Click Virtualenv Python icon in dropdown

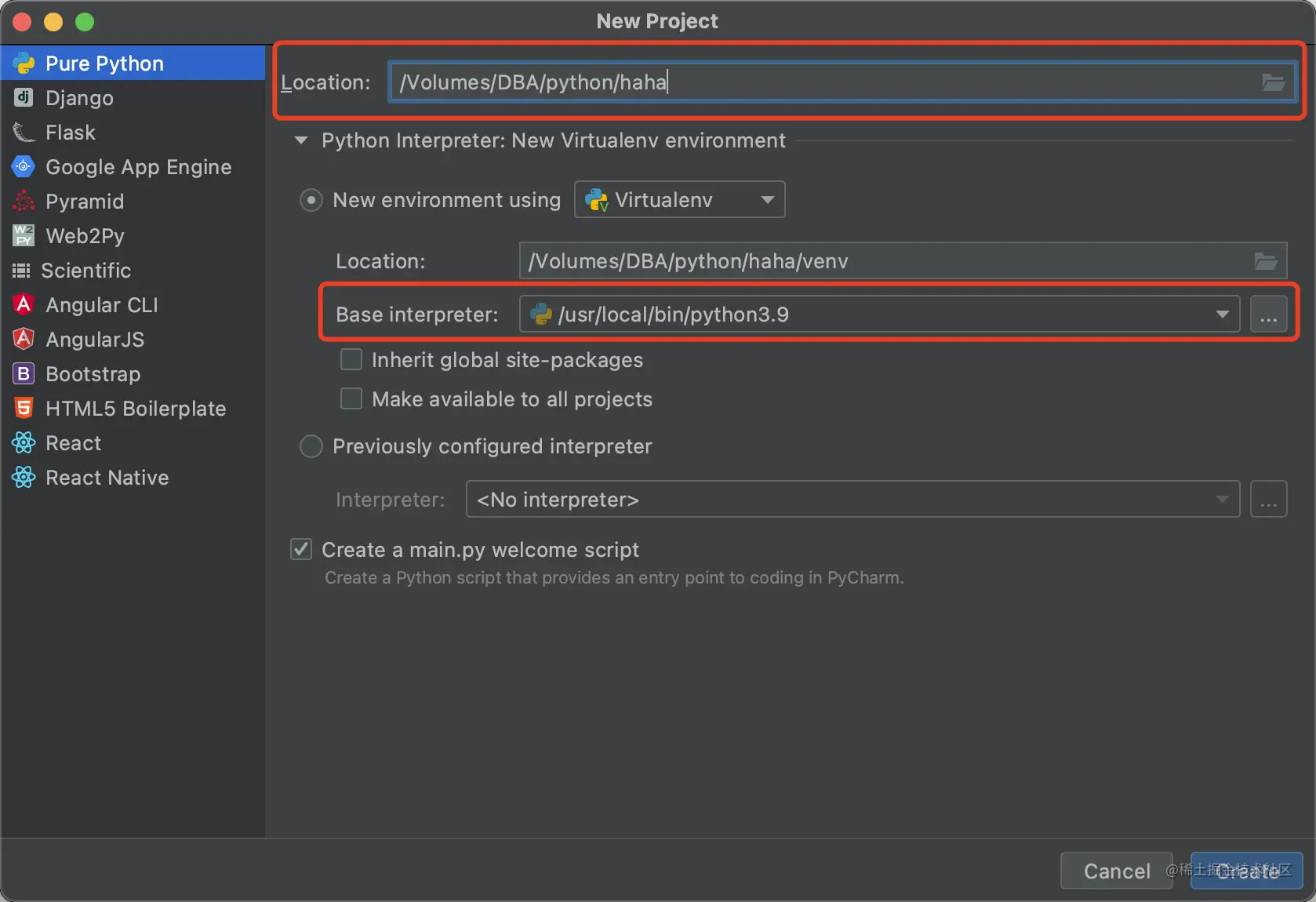(597, 200)
